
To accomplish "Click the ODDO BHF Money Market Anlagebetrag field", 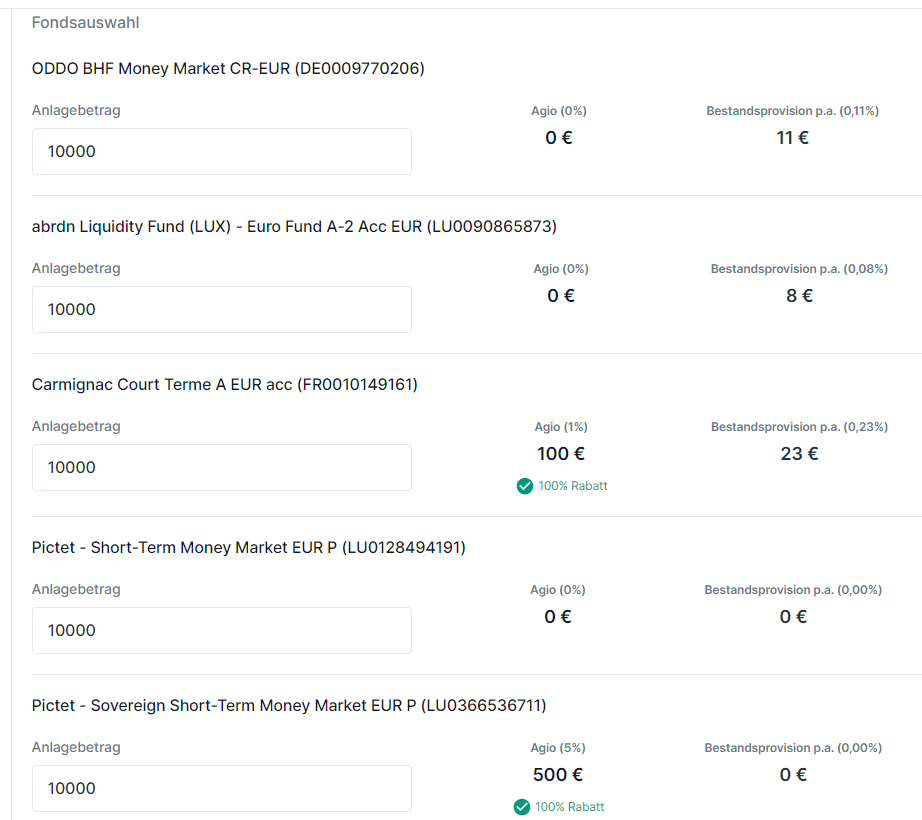I will click(x=221, y=152).
